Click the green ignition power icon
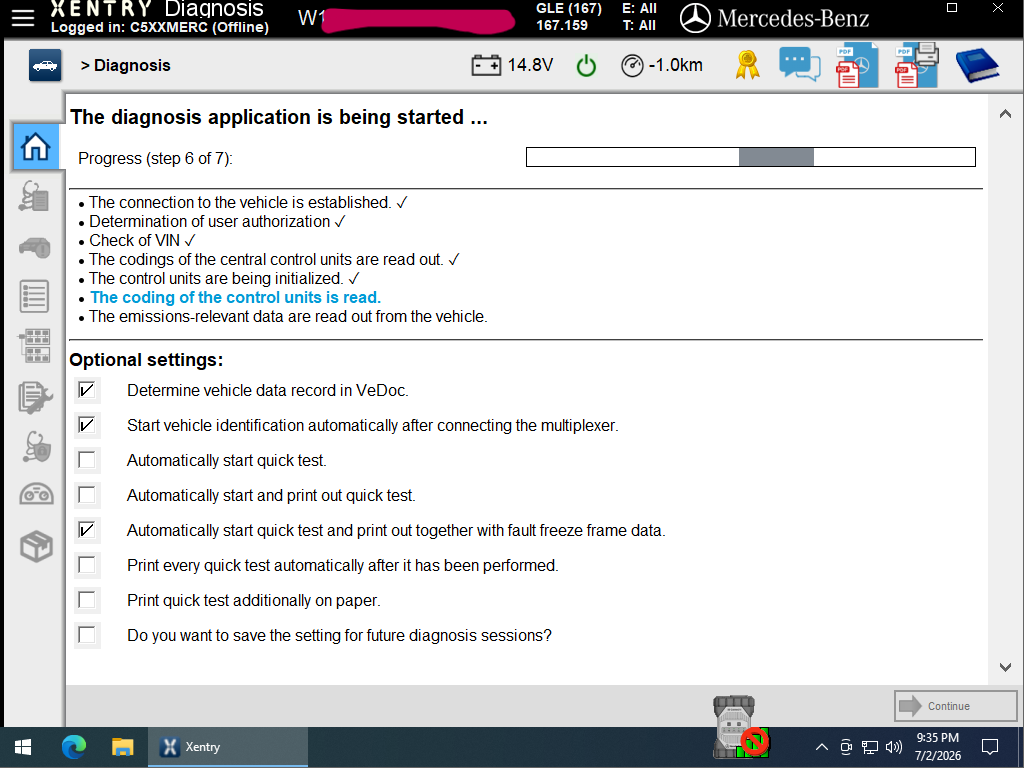This screenshot has height=768, width=1024. click(x=586, y=65)
